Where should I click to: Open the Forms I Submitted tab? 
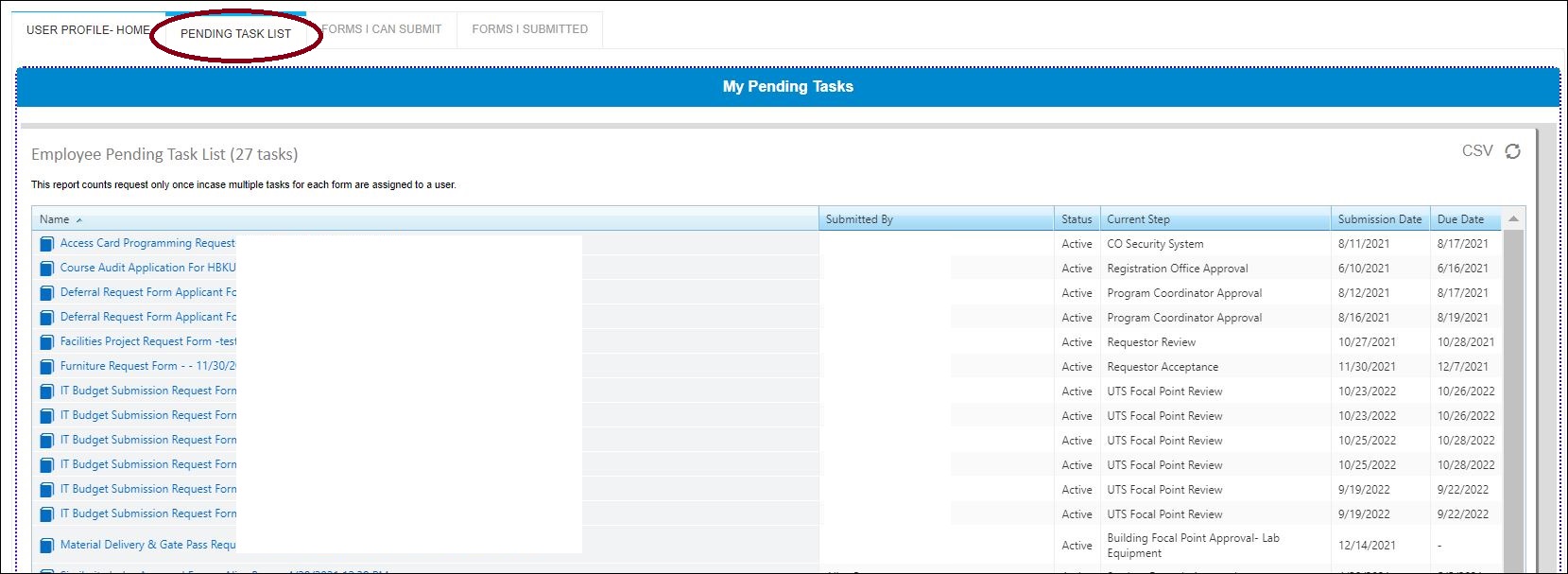(529, 29)
